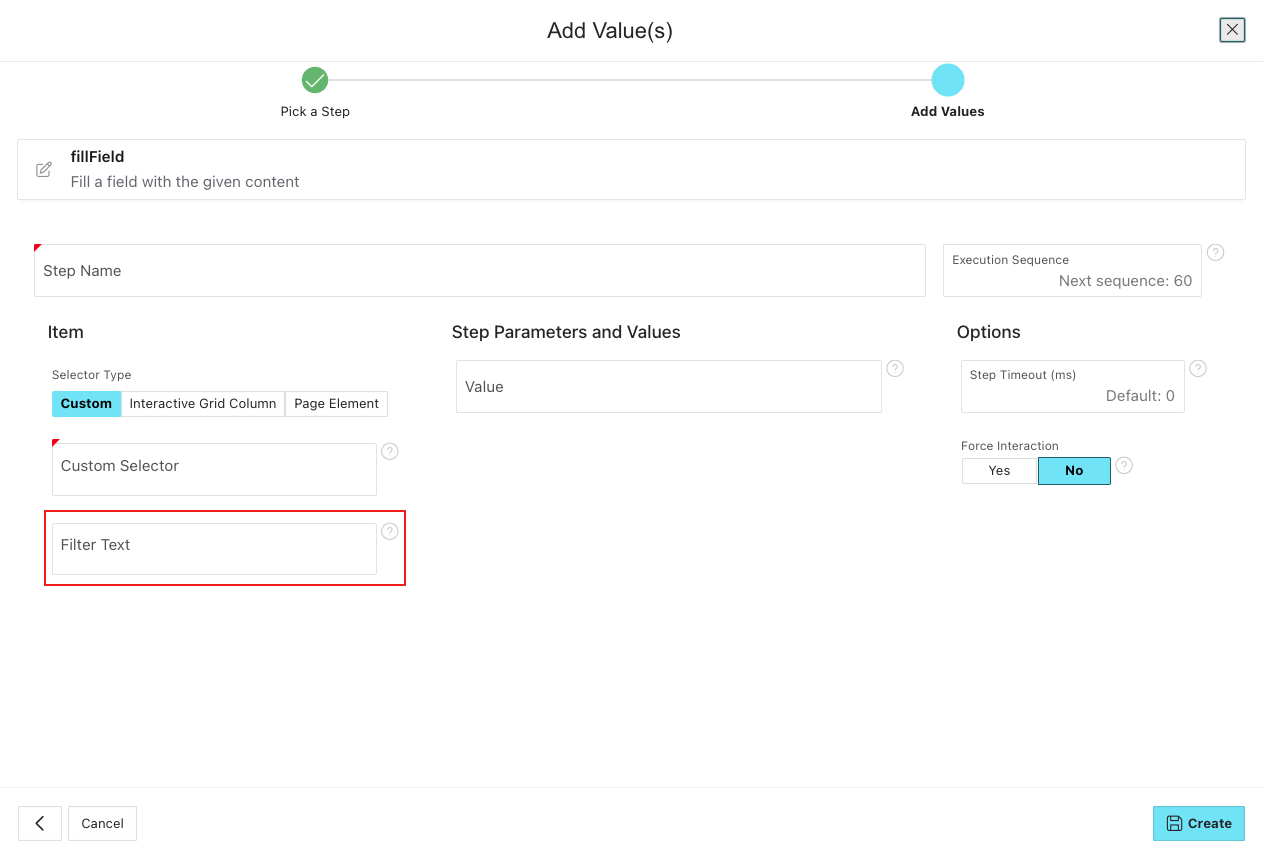Click the help icon next to Custom Selector
Image resolution: width=1263 pixels, height=860 pixels.
coord(390,452)
